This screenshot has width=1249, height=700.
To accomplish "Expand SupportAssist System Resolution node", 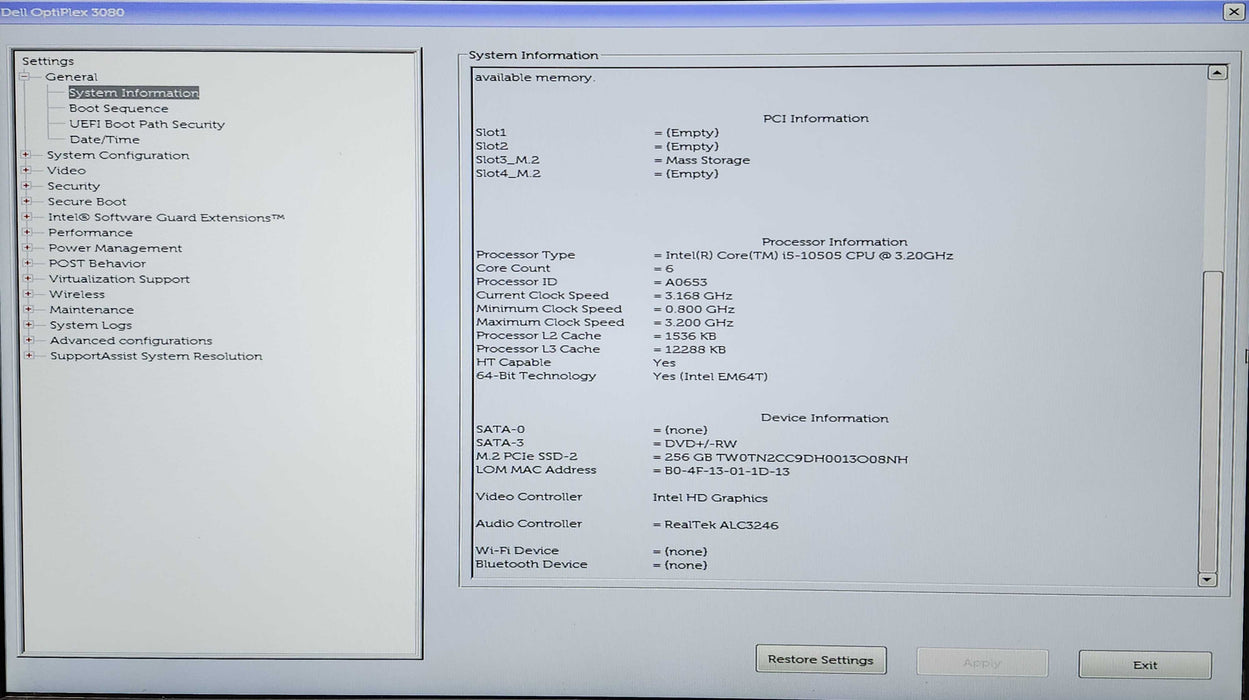I will pos(29,356).
